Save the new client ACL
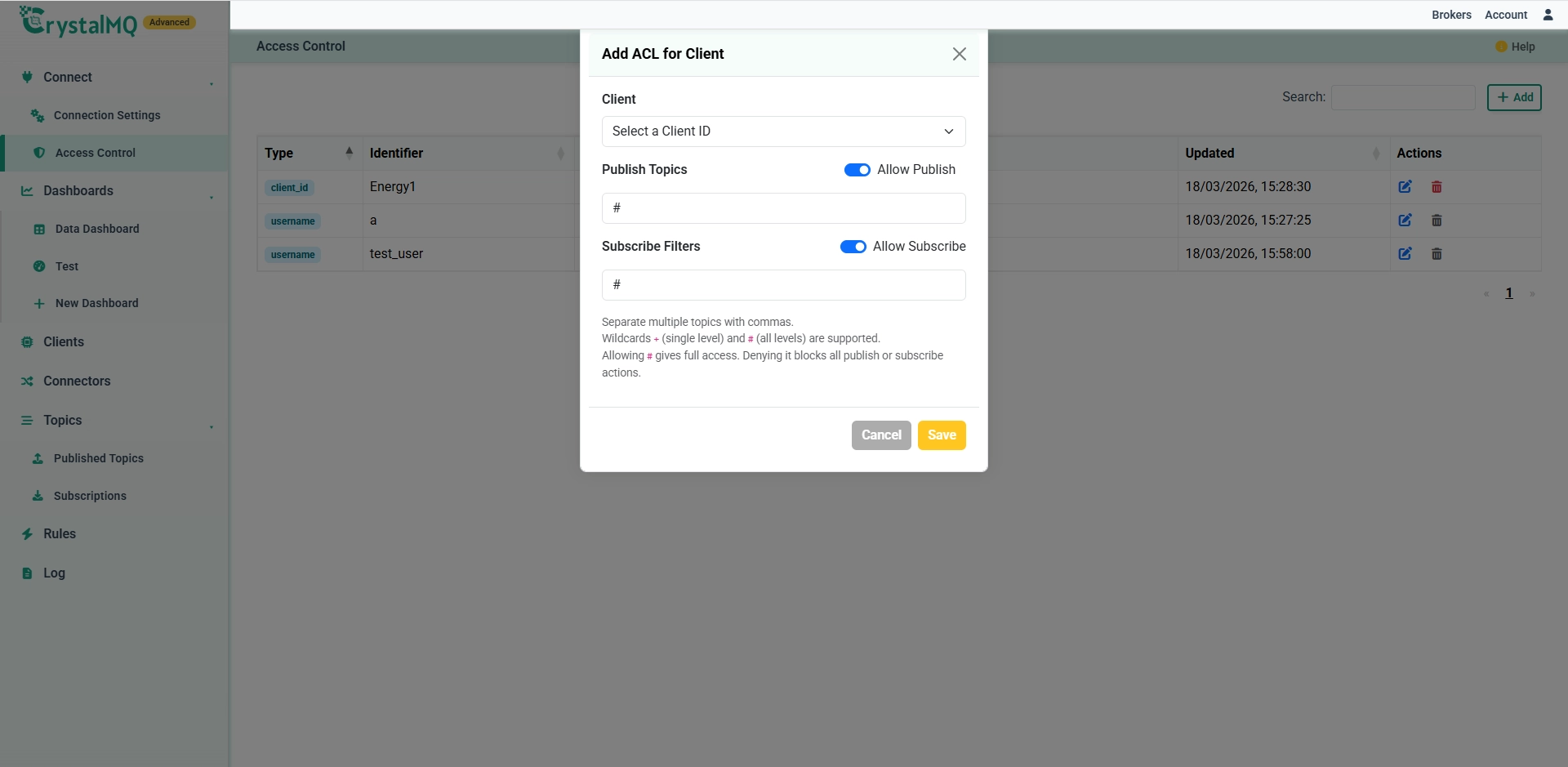Image resolution: width=1568 pixels, height=767 pixels. coord(942,435)
